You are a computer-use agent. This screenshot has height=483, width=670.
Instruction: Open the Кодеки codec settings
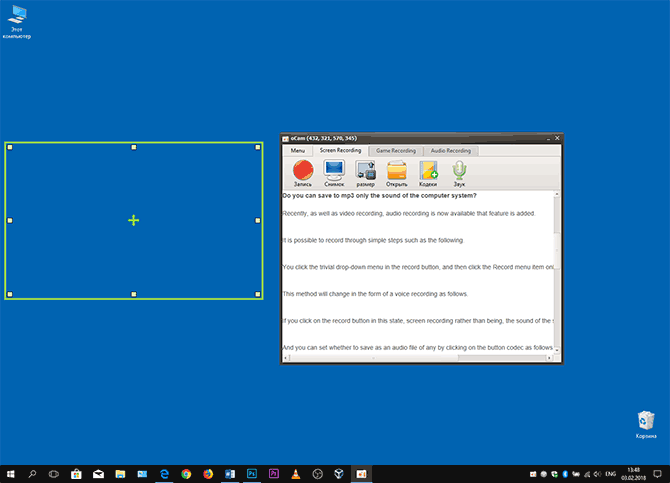coord(428,173)
